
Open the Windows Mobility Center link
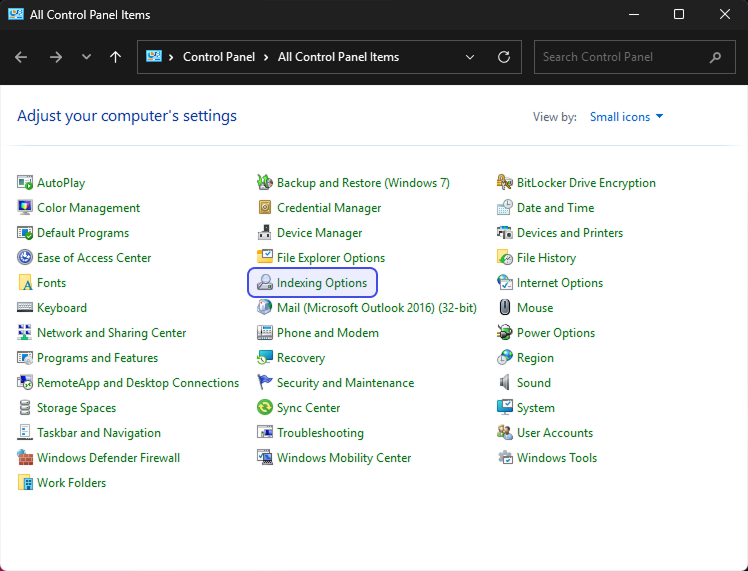(x=344, y=457)
